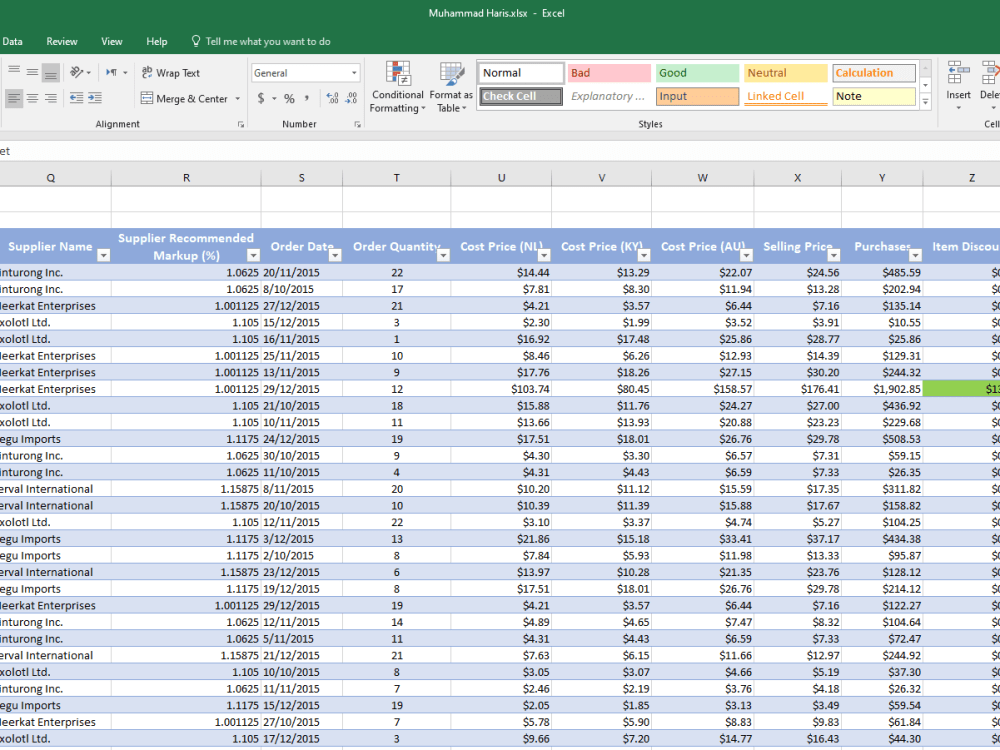Toggle filter dropdown for Supplier Name column
The height and width of the screenshot is (750, 1000).
coord(103,256)
